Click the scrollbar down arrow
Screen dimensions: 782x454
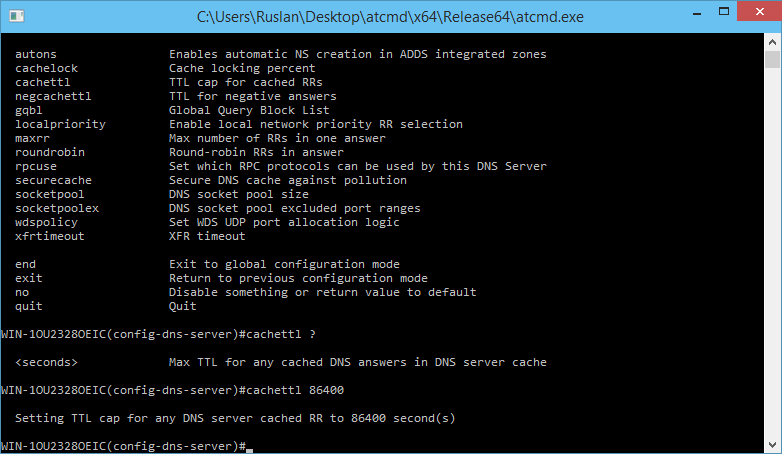click(x=773, y=444)
